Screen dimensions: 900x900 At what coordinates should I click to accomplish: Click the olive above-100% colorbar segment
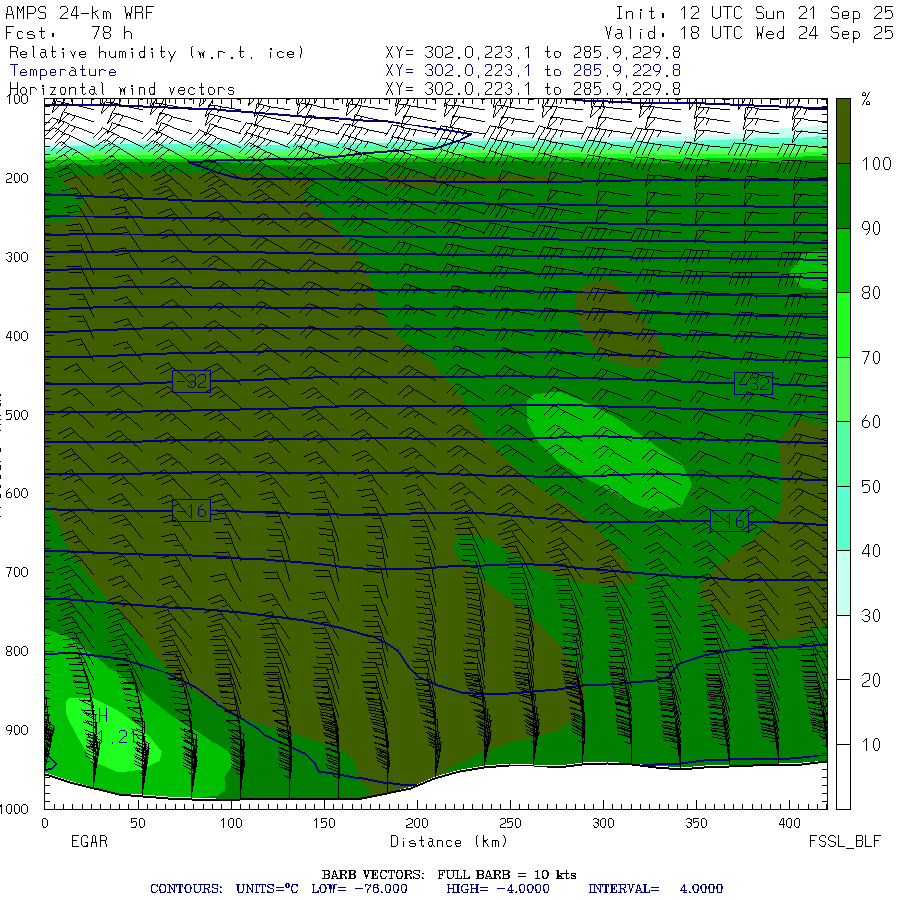click(843, 131)
